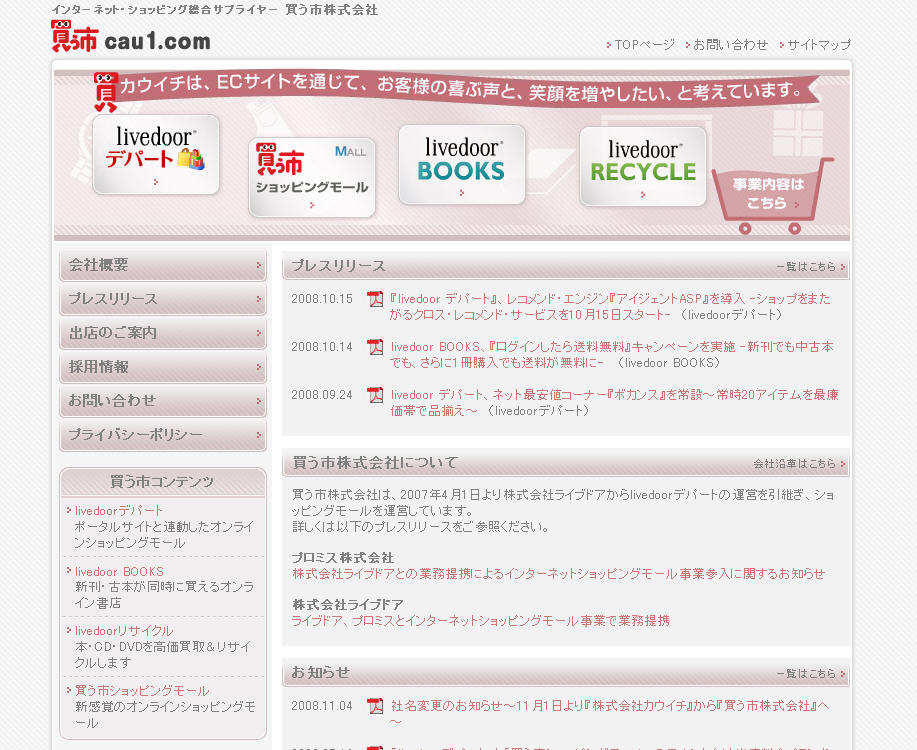This screenshot has height=750, width=917.
Task: Open the お問い合わせ header link
Action: tap(726, 44)
